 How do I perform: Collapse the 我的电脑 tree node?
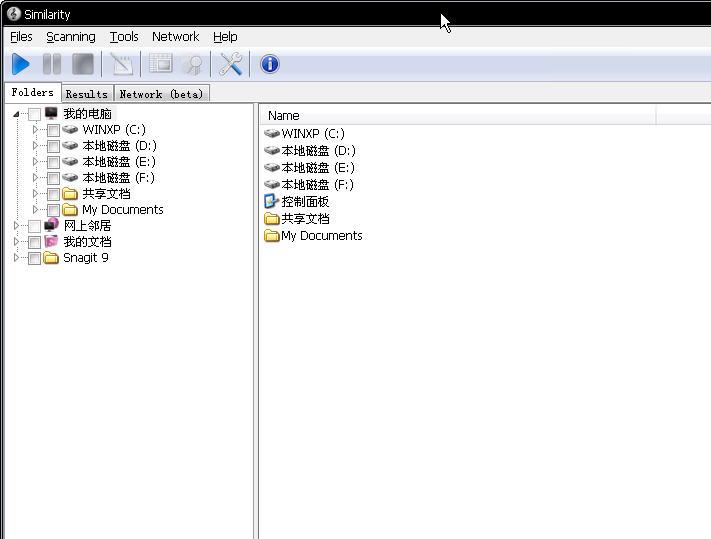tap(17, 114)
